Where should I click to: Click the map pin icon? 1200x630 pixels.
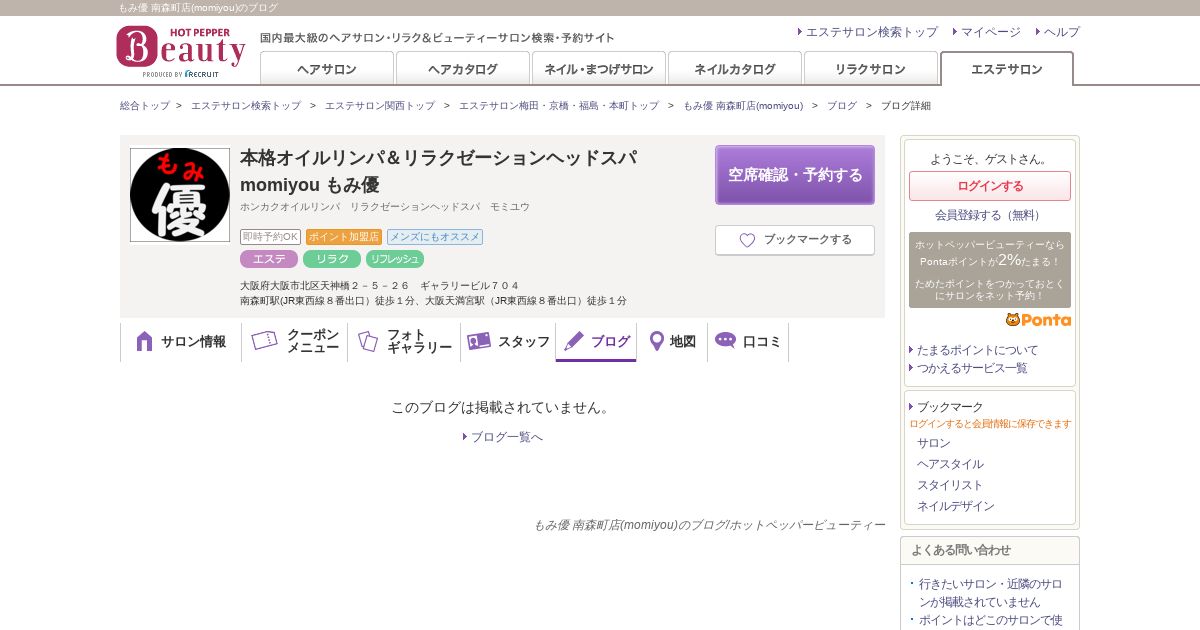pos(657,341)
